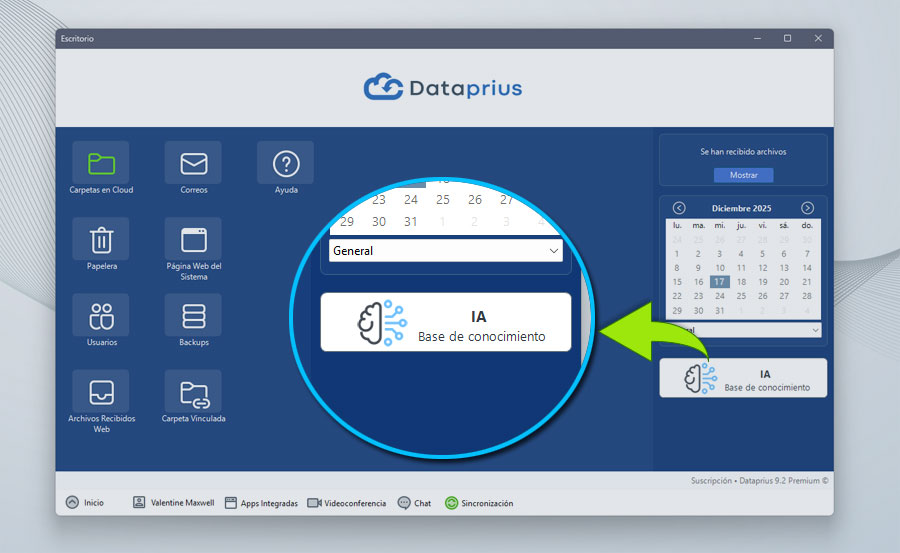Image resolution: width=900 pixels, height=553 pixels.
Task: Select December 25 in the calendar
Action: pos(741,296)
